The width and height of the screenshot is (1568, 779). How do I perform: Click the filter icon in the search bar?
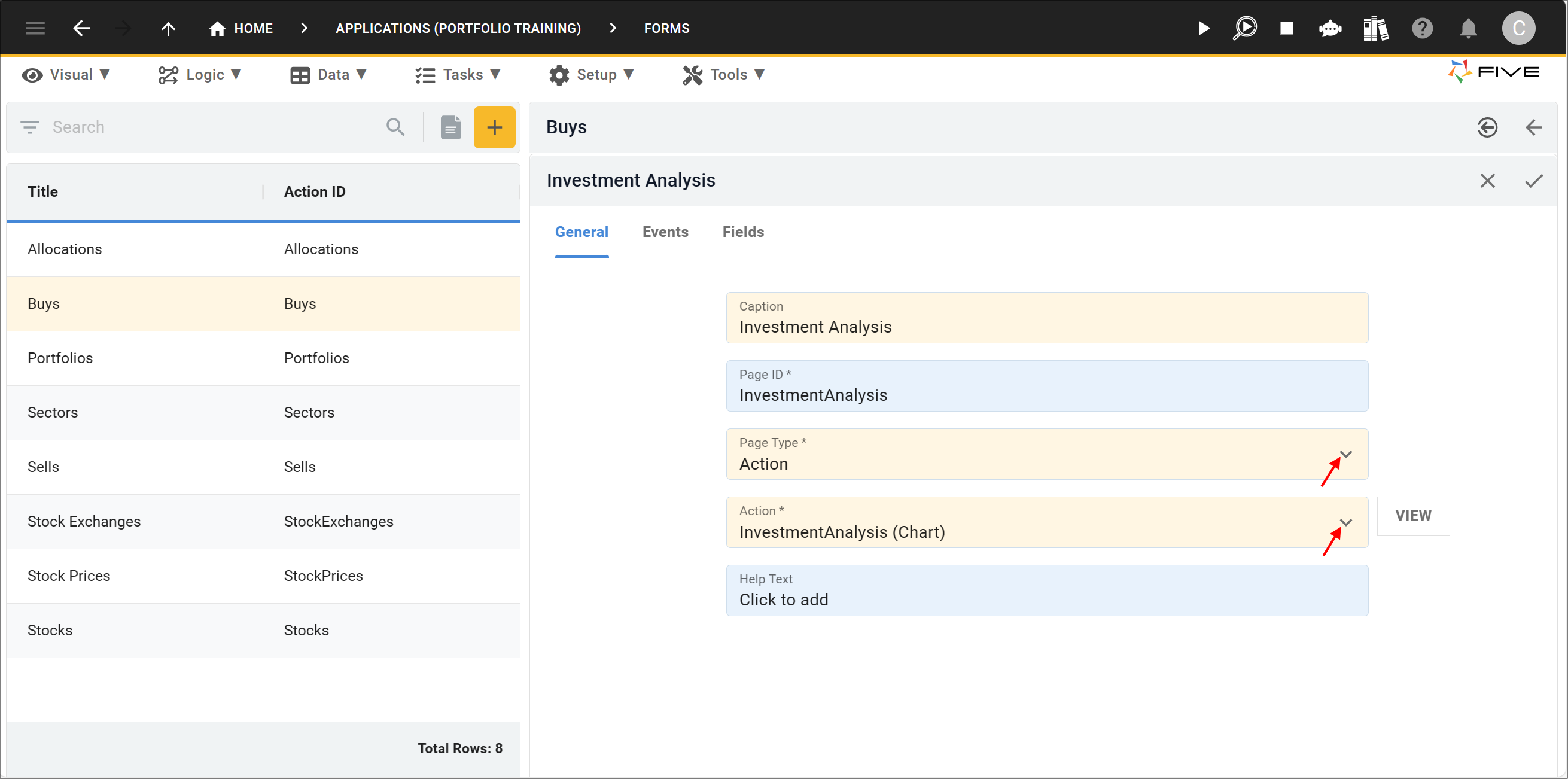tap(30, 127)
